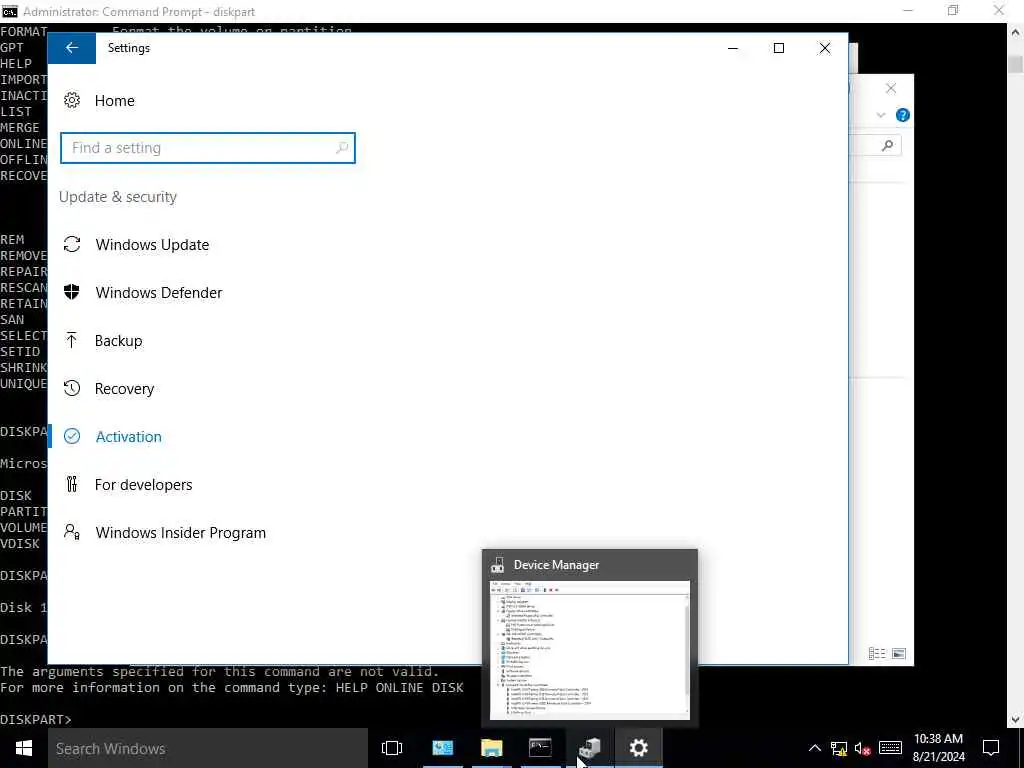Go back using the Settings back arrow
The image size is (1024, 768).
72,48
